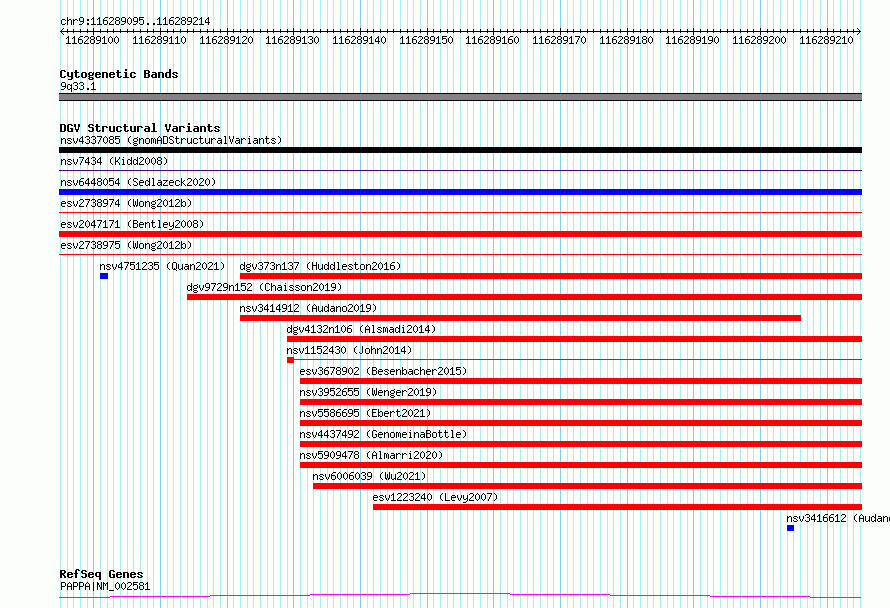
Task: Click dgv4132n106 (Alsmadi2014) label
Action: coord(361,329)
